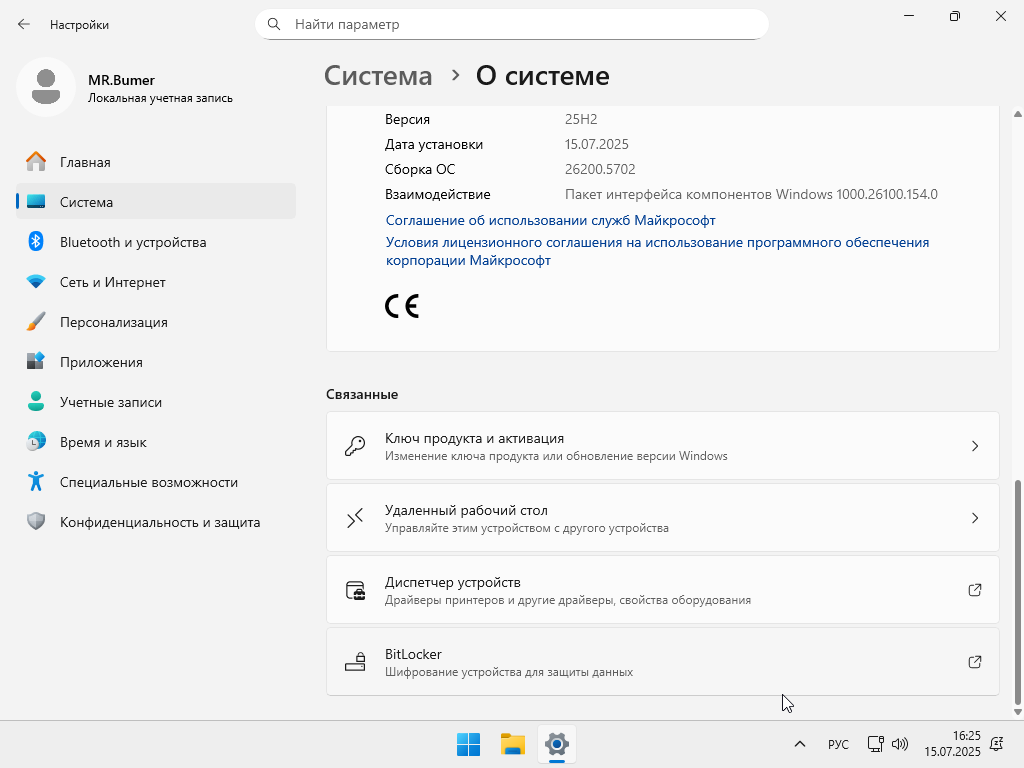This screenshot has width=1024, height=768.
Task: Click the key icon for product activation
Action: coord(355,446)
